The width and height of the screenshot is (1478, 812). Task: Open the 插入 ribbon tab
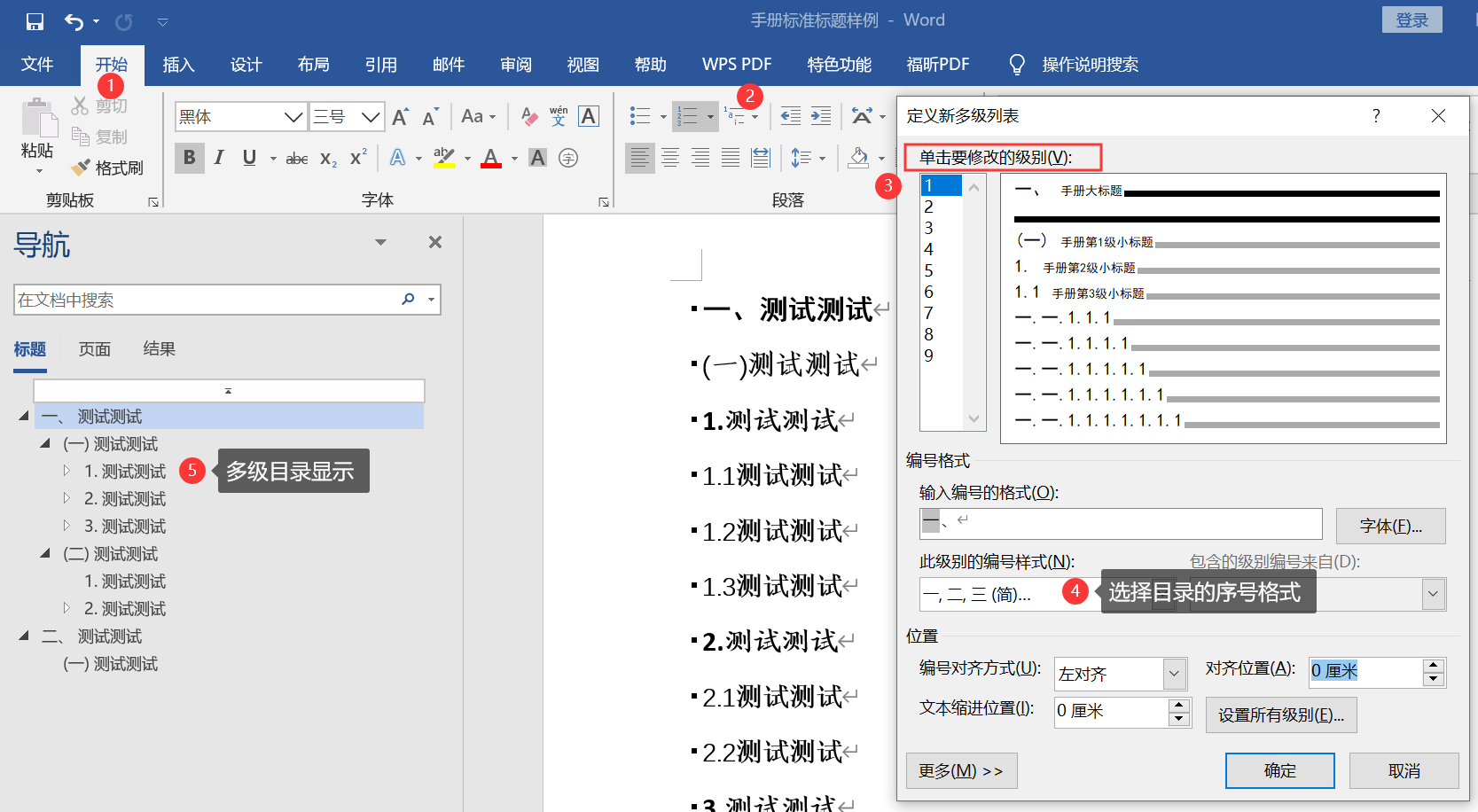pyautogui.click(x=178, y=65)
